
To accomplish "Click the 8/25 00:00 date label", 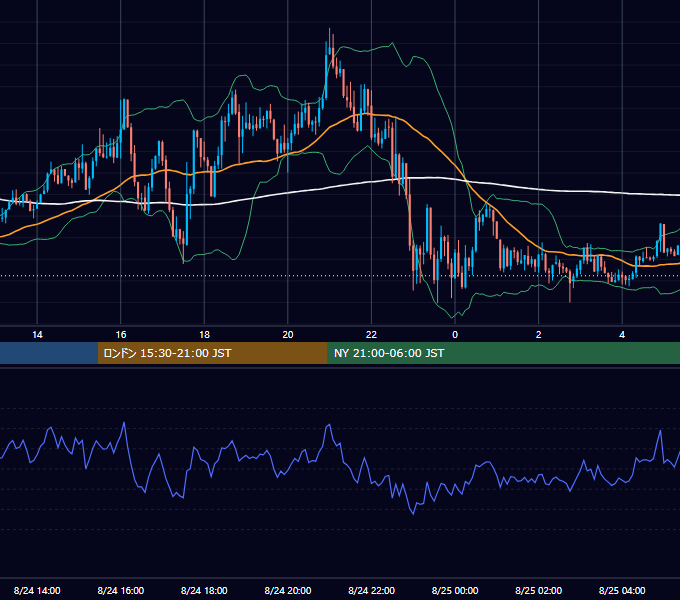I will click(x=455, y=590).
